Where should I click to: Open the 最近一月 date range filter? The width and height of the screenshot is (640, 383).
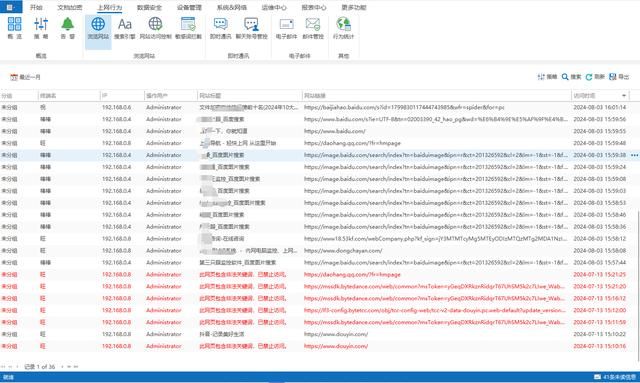(25, 77)
